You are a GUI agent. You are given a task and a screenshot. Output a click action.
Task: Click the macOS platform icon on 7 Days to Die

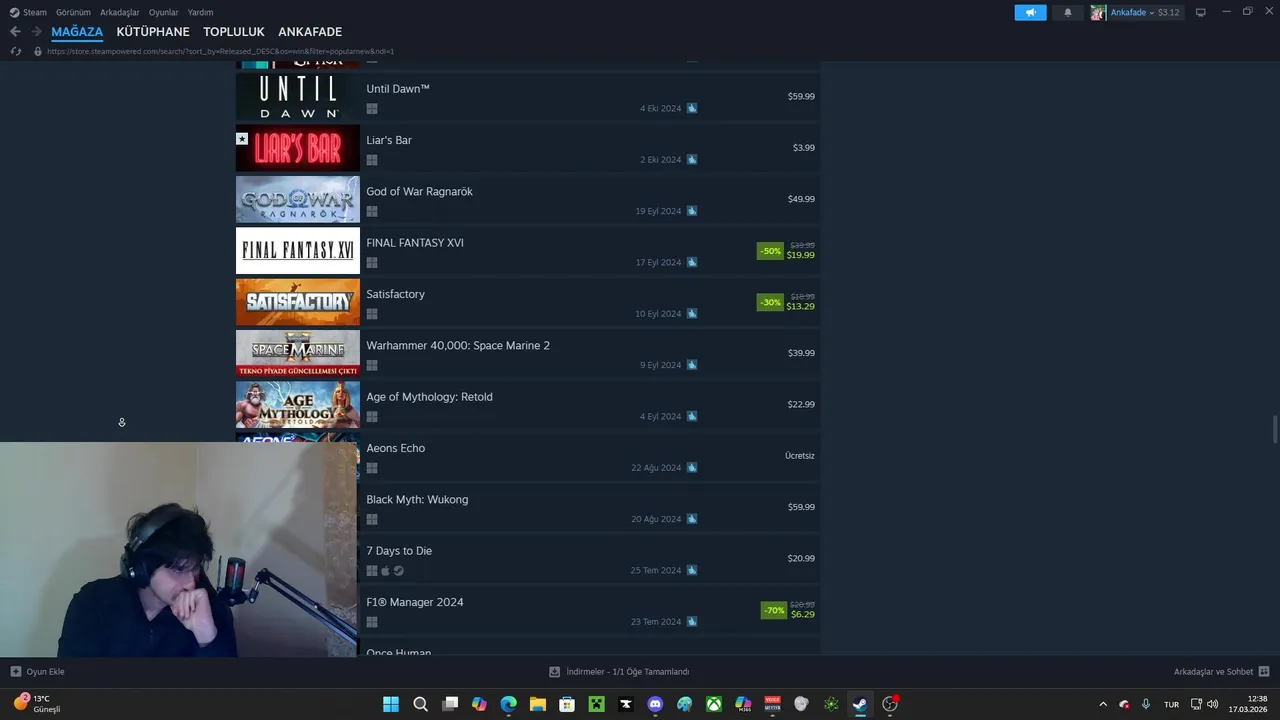(385, 571)
